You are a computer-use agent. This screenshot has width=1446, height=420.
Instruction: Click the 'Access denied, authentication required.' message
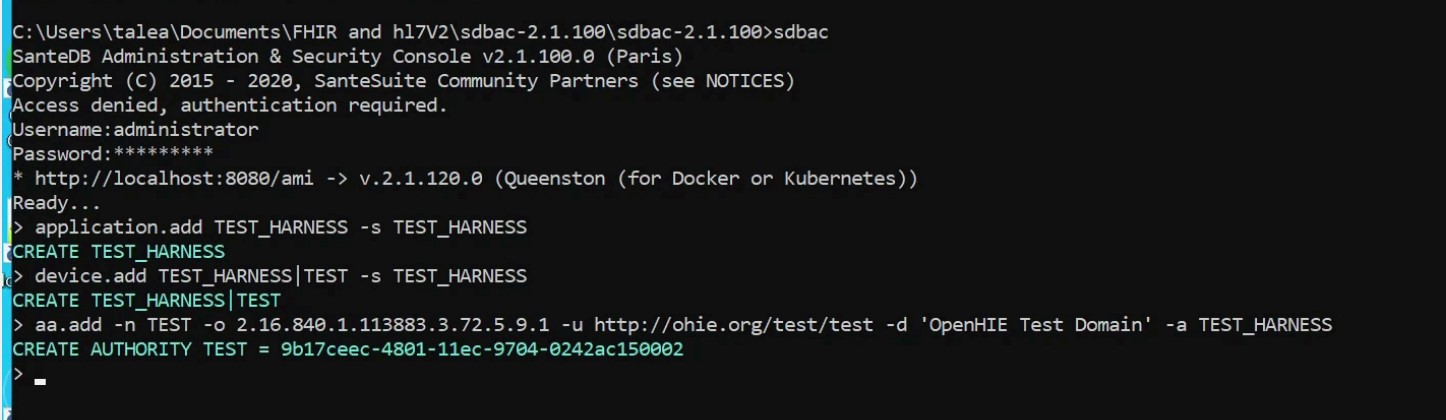[230, 105]
